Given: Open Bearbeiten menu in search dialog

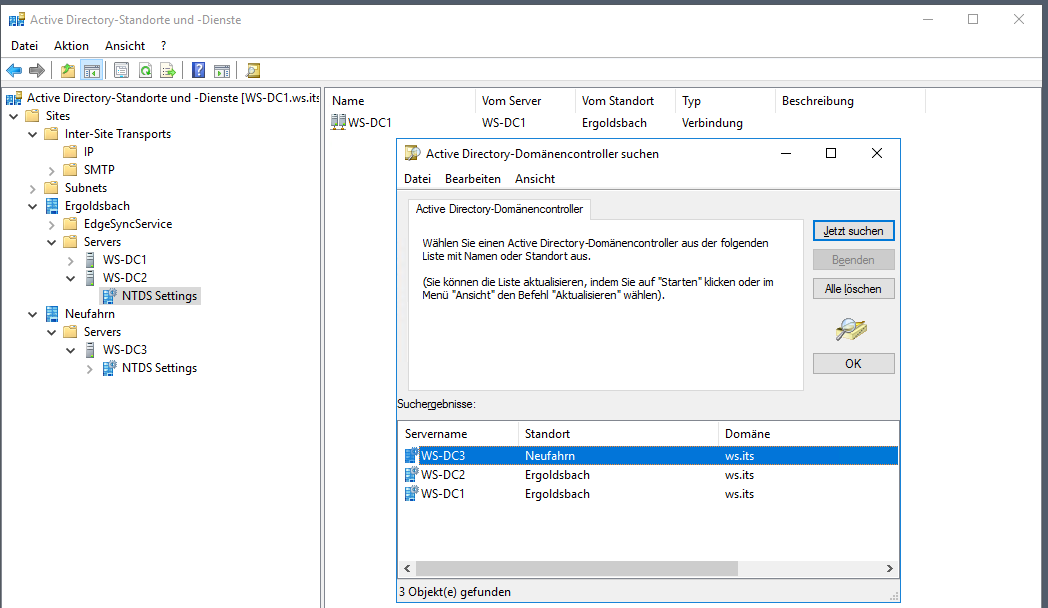Looking at the screenshot, I should pos(473,178).
